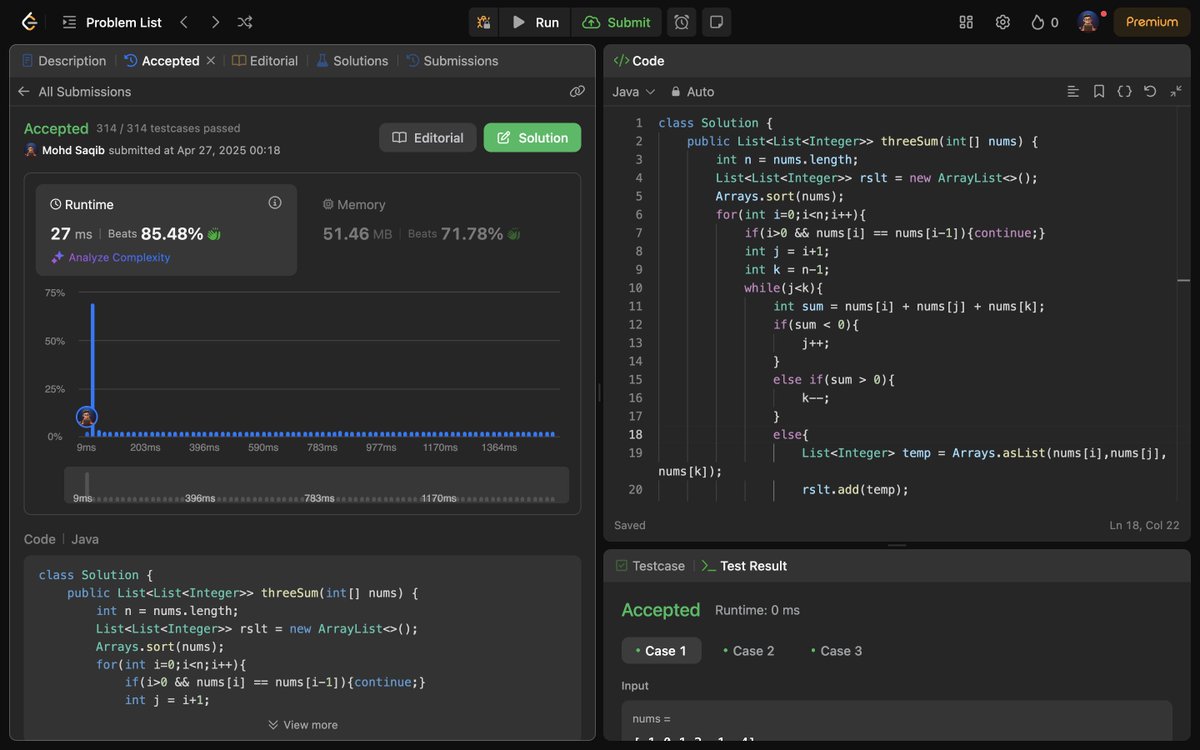Select Case 3
This screenshot has height=750, width=1200.
tap(836, 651)
